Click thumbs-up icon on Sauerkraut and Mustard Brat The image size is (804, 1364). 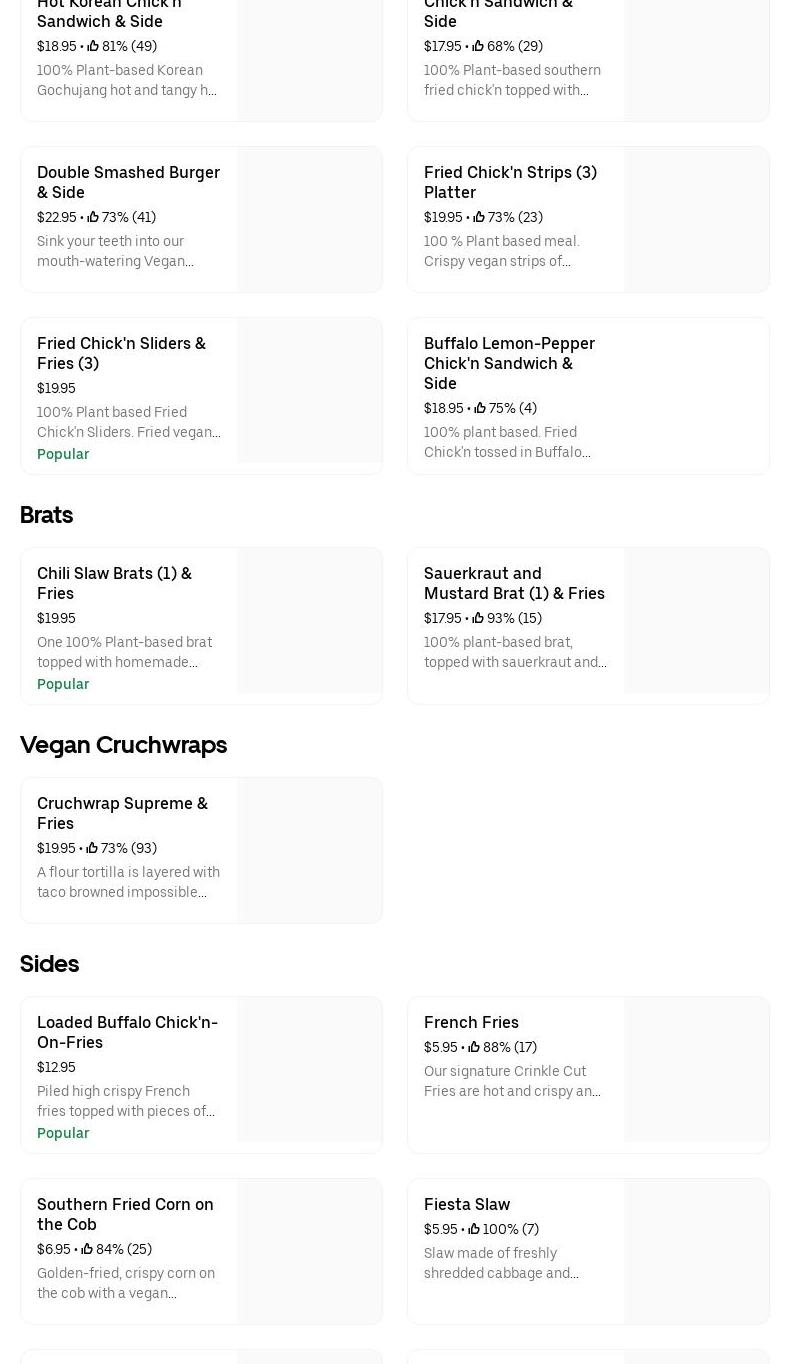pos(478,618)
